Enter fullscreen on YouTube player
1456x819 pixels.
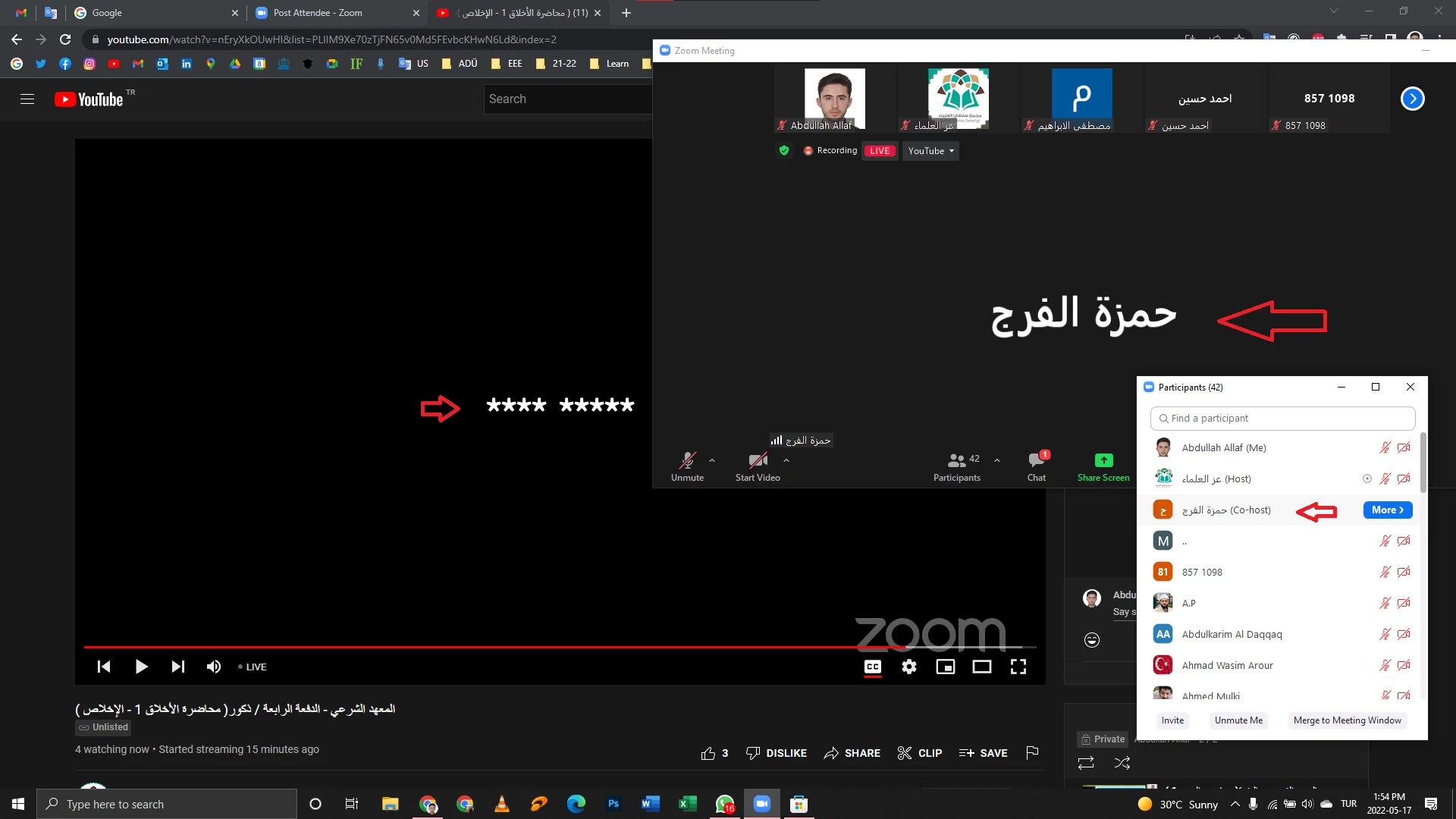tap(1018, 667)
